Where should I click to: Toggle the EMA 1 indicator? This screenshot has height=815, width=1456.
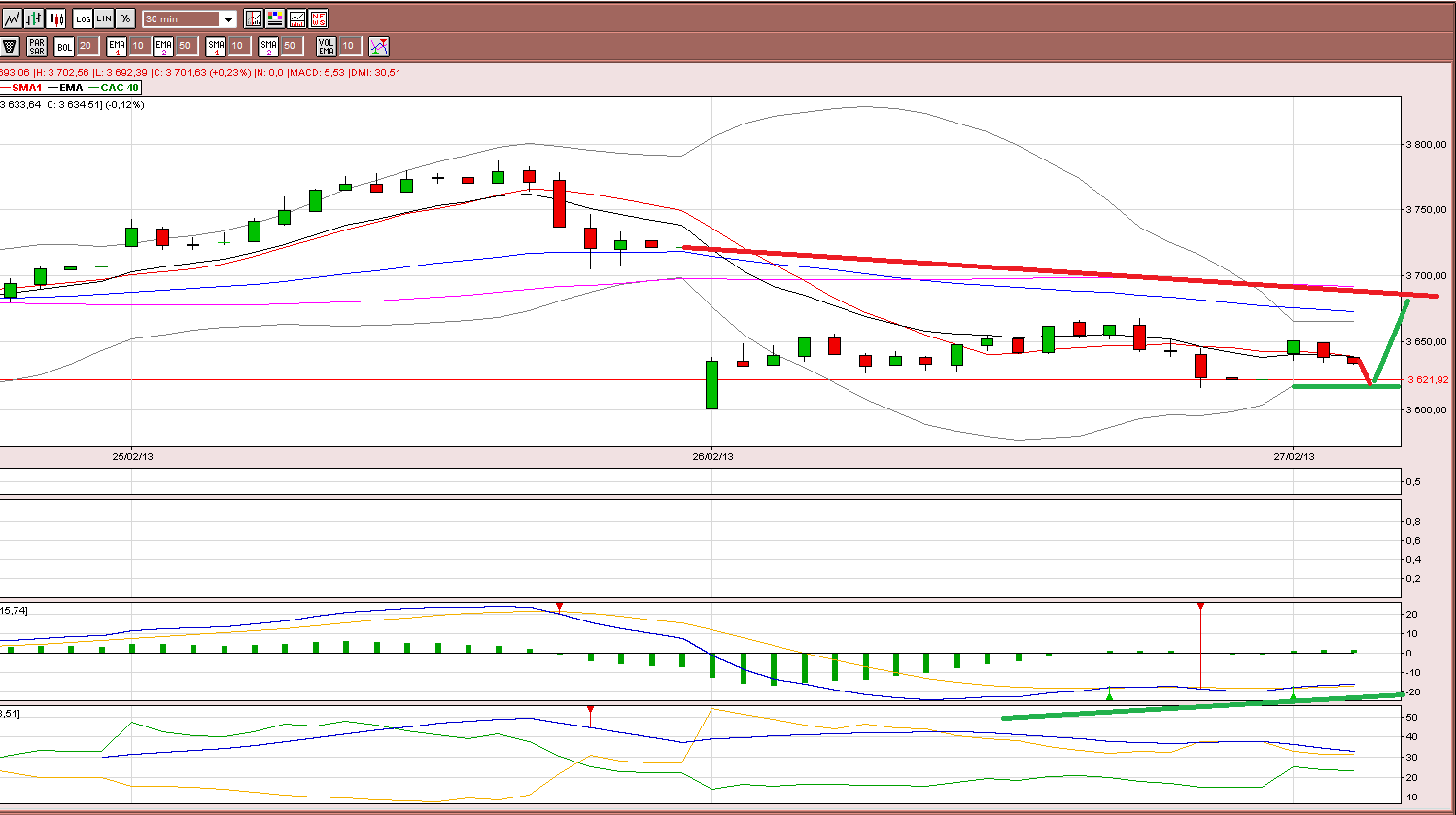click(x=117, y=46)
